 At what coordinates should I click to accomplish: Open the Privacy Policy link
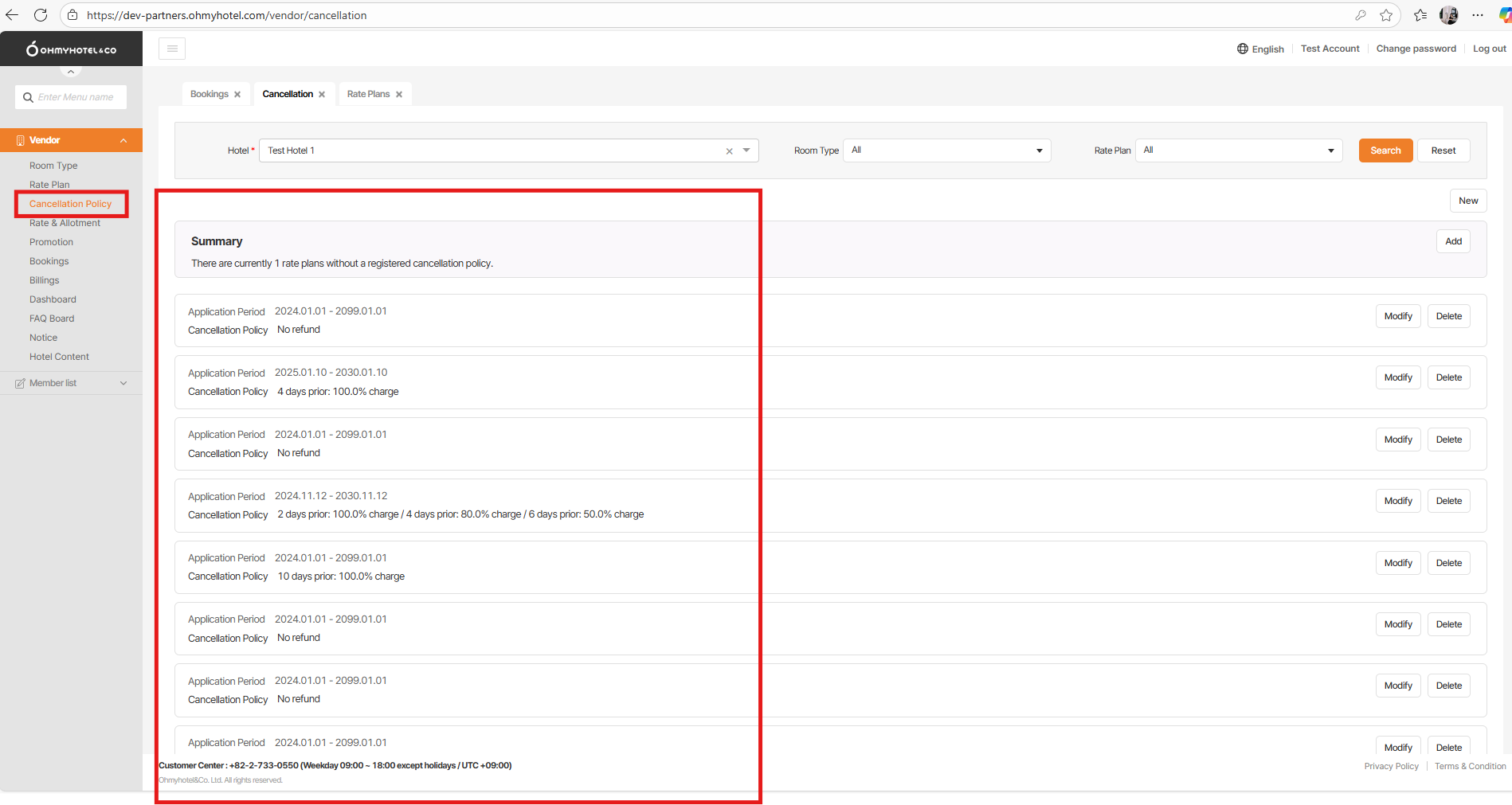pyautogui.click(x=1391, y=766)
